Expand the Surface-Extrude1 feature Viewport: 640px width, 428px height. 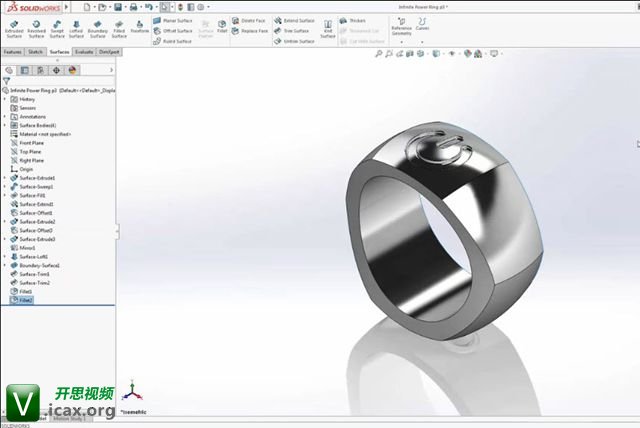click(5, 178)
